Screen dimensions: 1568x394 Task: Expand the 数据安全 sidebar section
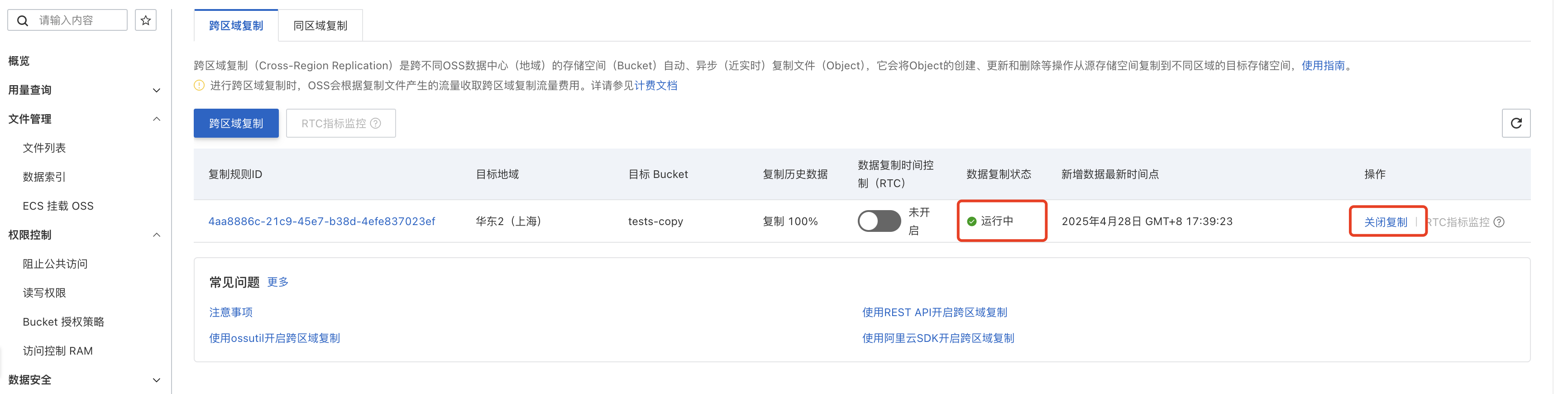point(157,380)
